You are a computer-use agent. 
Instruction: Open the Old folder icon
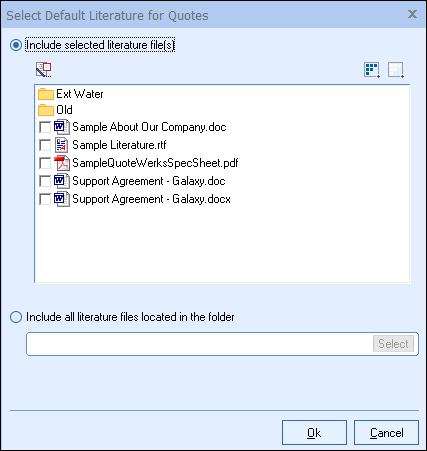(46, 110)
